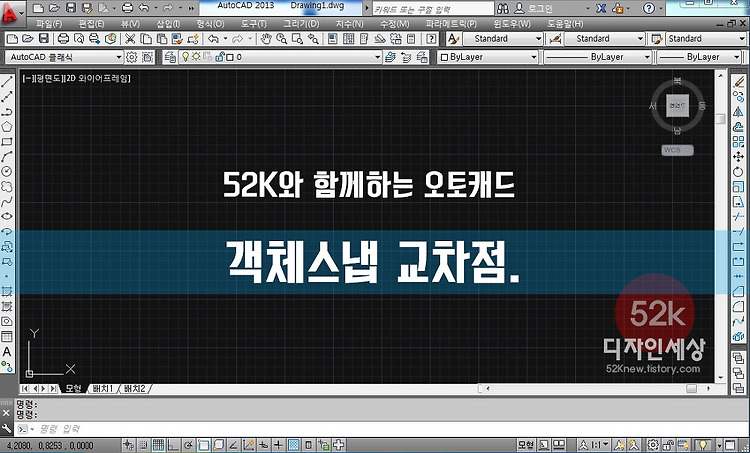Click the 모형 button in status bar

click(526, 445)
